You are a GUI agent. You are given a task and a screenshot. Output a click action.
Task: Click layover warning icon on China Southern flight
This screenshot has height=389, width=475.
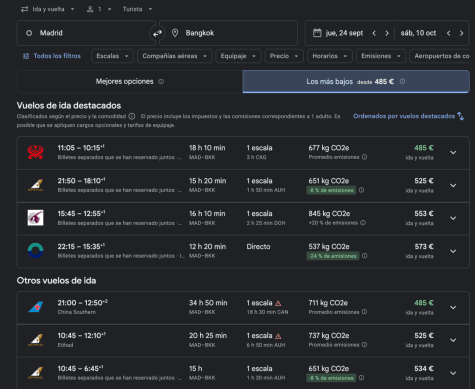pyautogui.click(x=278, y=303)
